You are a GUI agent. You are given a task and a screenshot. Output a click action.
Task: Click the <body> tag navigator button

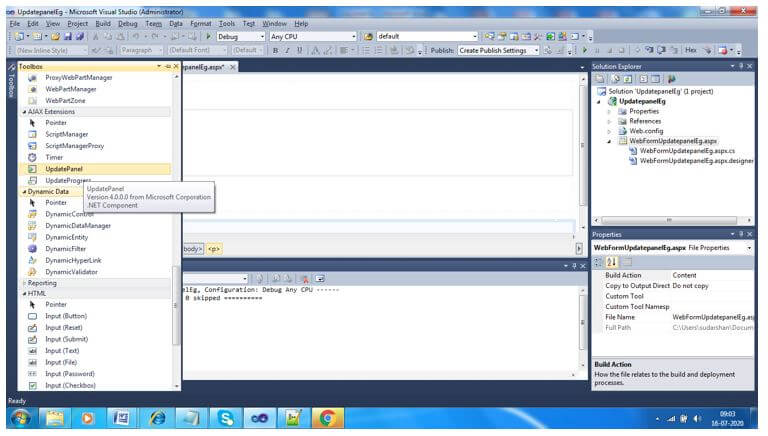tap(193, 249)
